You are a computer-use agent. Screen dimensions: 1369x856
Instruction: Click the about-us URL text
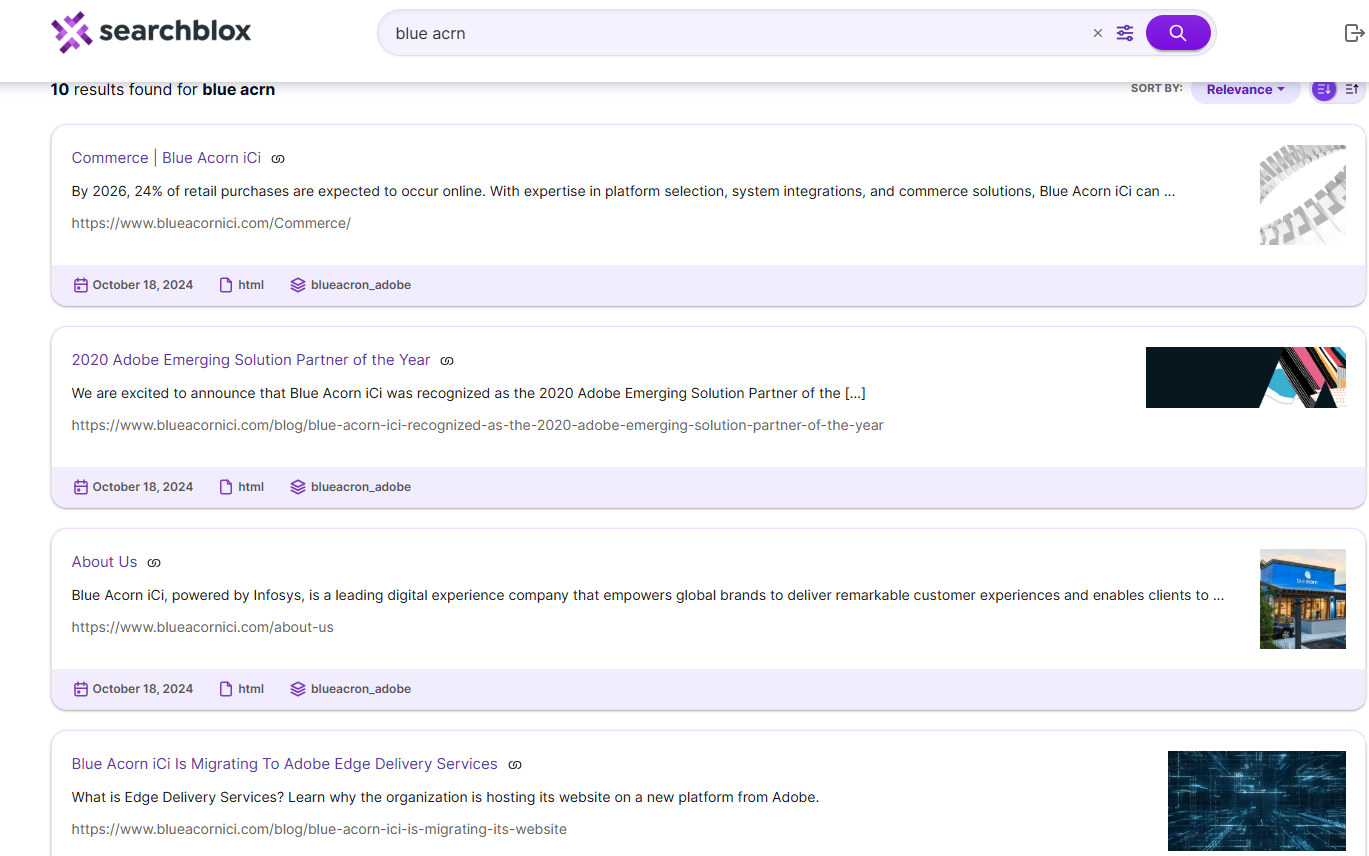202,627
